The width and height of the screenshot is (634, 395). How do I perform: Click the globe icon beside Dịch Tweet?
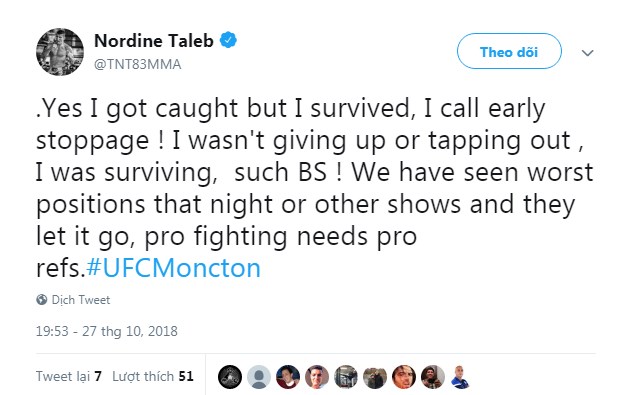point(42,300)
